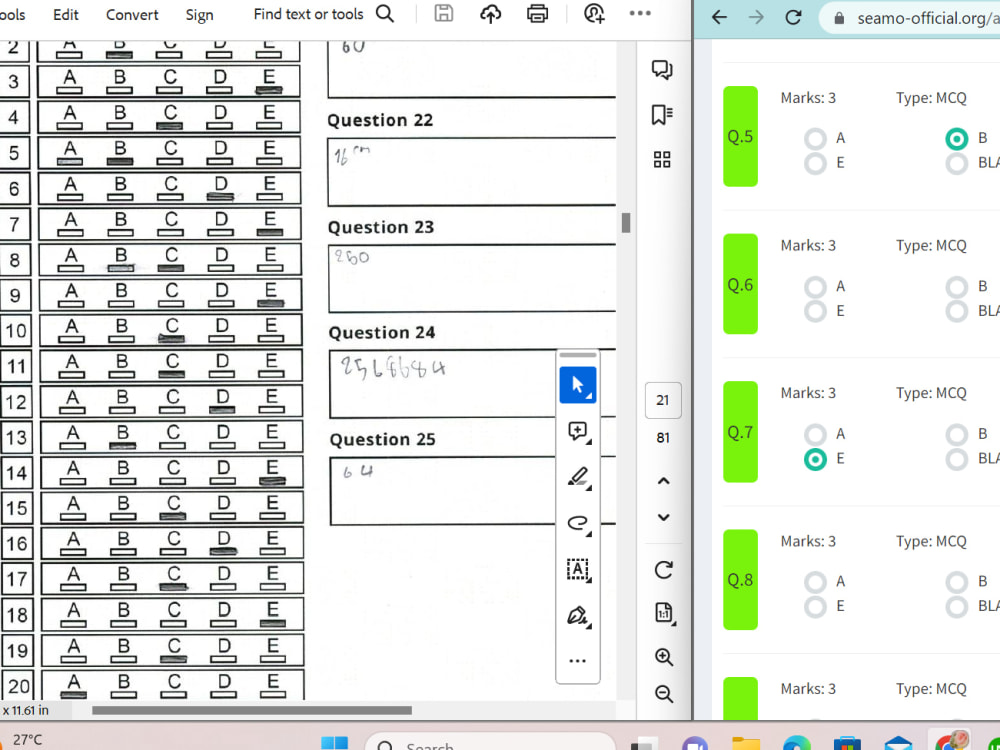This screenshot has height=750, width=1000.
Task: Select option A for Q.8
Action: tap(815, 582)
